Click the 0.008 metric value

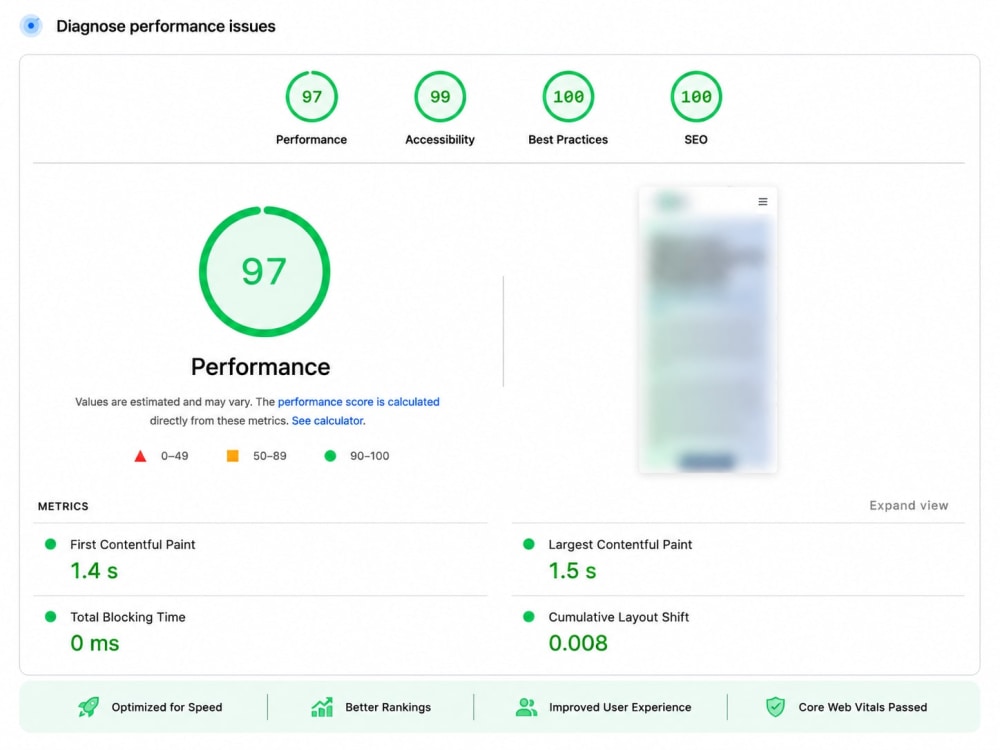coord(578,643)
